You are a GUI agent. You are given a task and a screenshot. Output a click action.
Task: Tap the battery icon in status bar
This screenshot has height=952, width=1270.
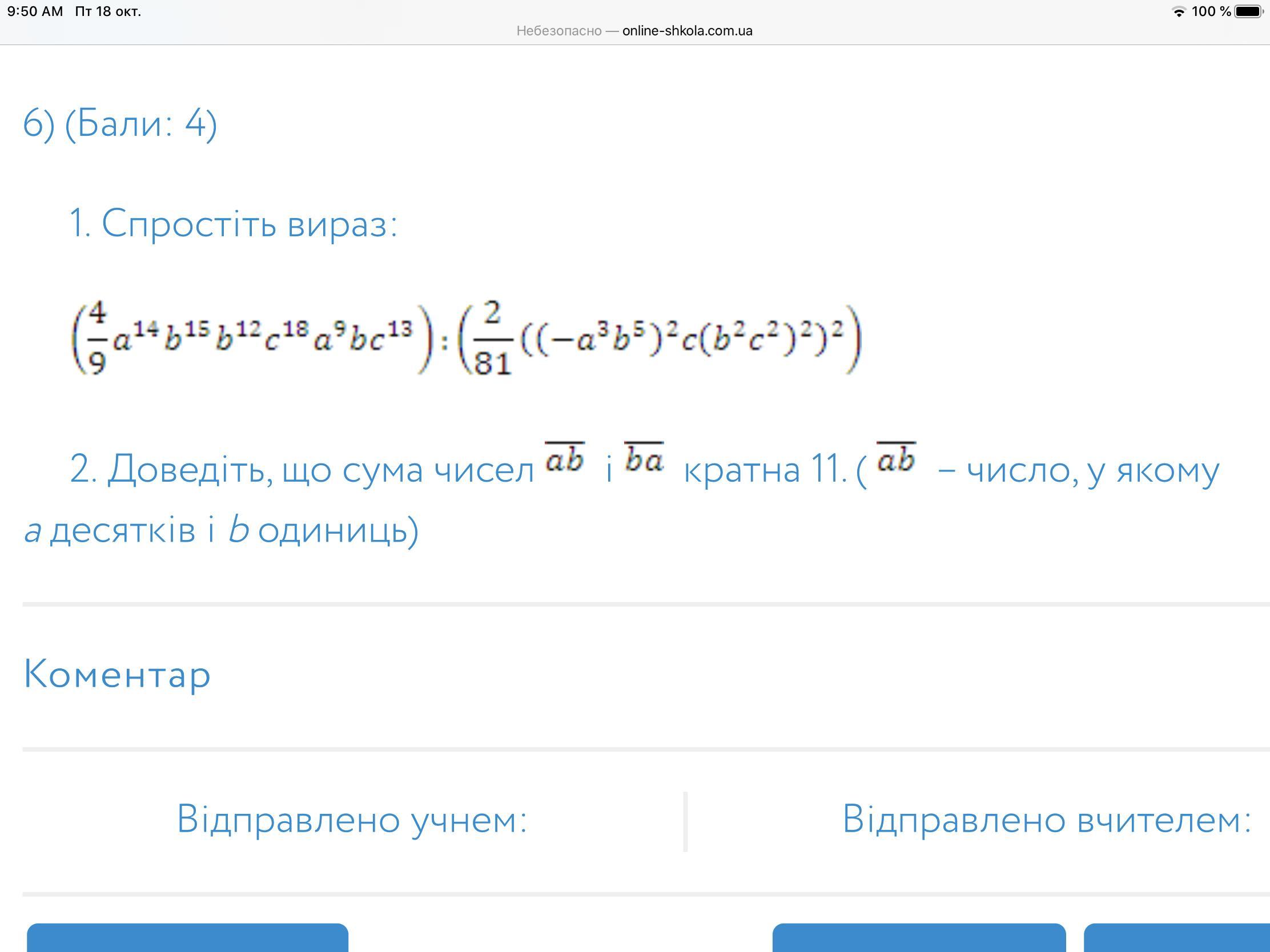(1248, 11)
